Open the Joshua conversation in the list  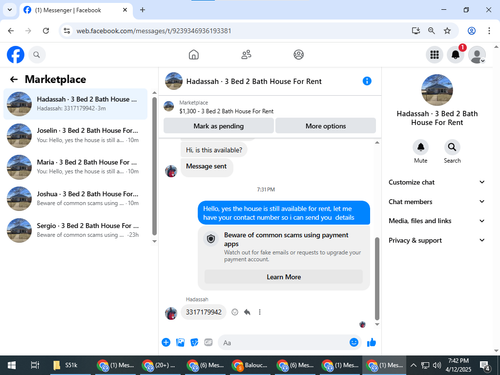tap(75, 198)
